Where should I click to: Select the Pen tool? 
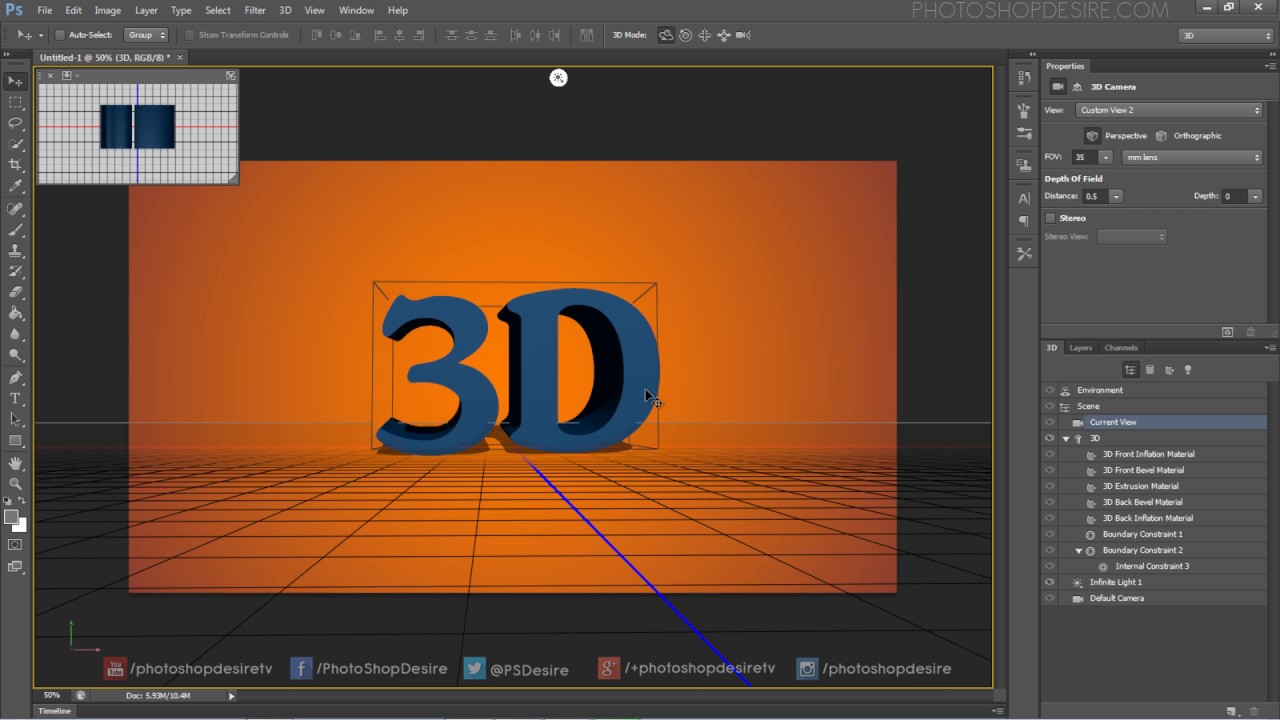click(x=15, y=377)
